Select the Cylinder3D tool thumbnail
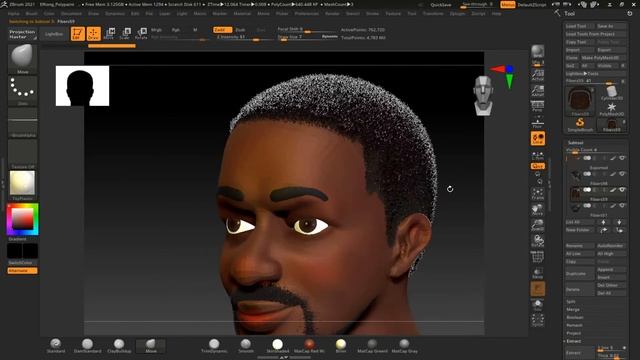This screenshot has width=640, height=360. tap(611, 93)
